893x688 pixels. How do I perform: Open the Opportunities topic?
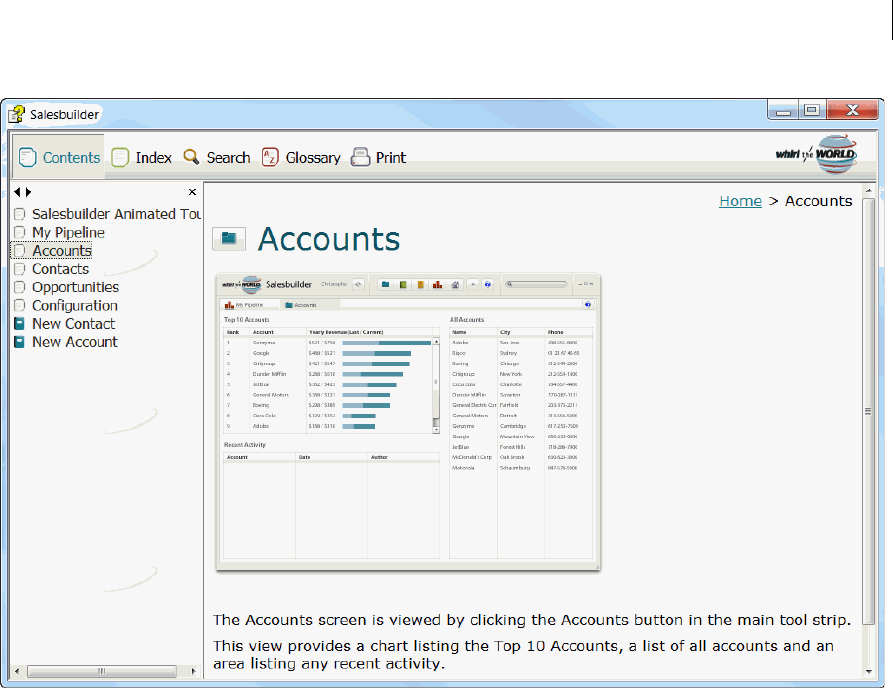75,287
